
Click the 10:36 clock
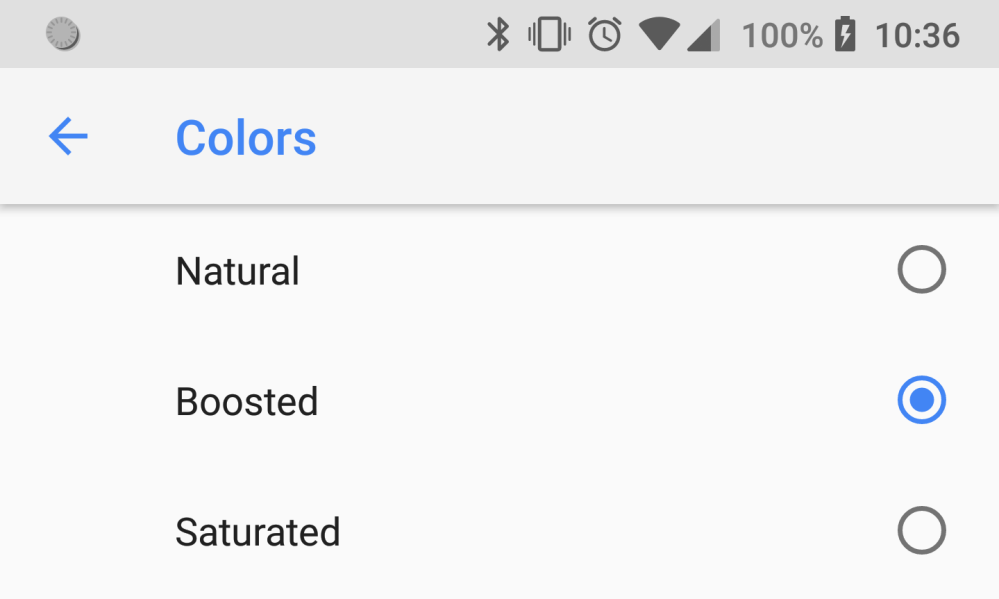tap(917, 35)
